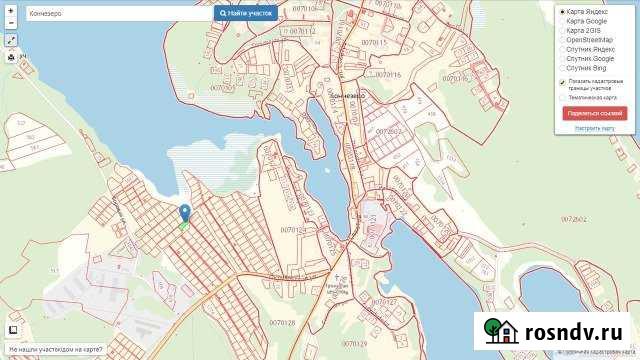Toggle the square icon above the bottom banner
Screen dimensions: 640x360
(13, 330)
